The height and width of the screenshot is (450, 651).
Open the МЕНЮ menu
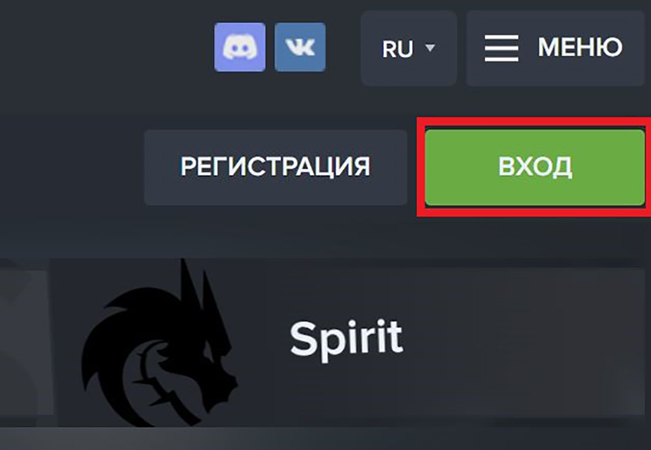point(556,48)
